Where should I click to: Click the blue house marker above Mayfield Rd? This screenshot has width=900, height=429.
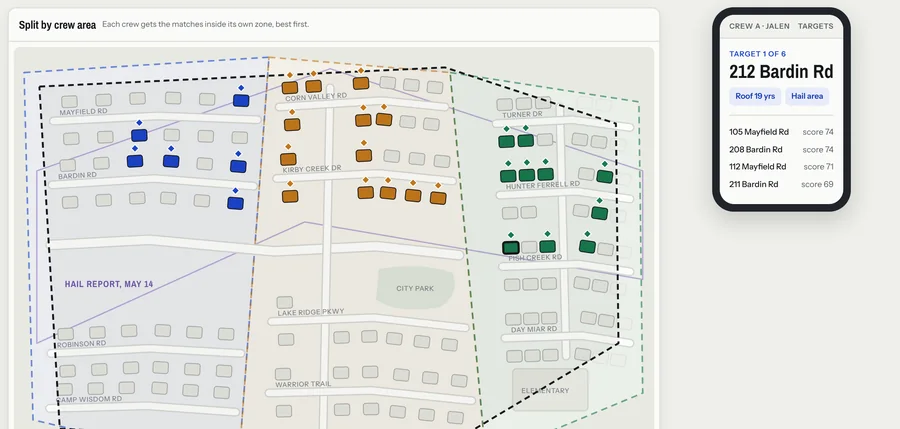[x=240, y=101]
